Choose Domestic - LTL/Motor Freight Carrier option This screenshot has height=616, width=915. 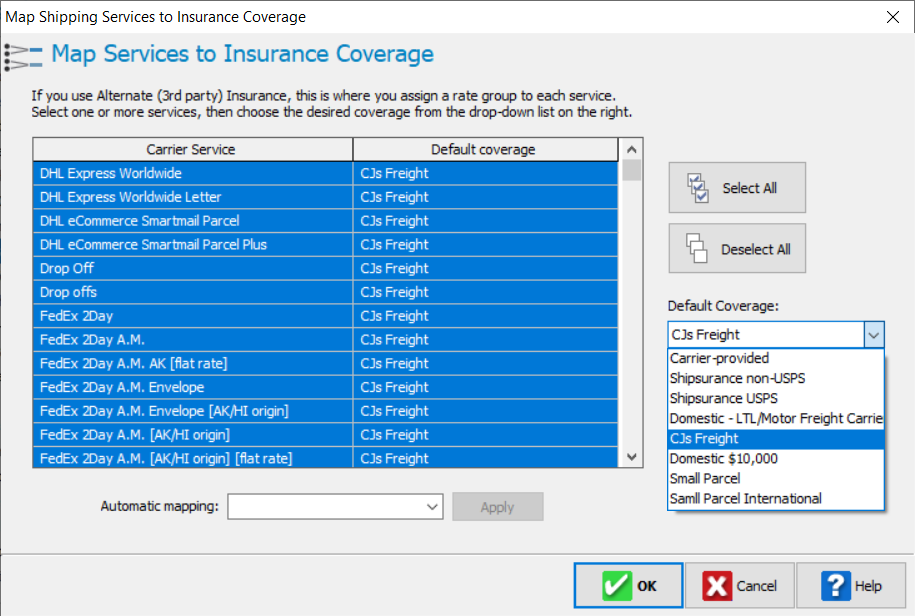(776, 418)
